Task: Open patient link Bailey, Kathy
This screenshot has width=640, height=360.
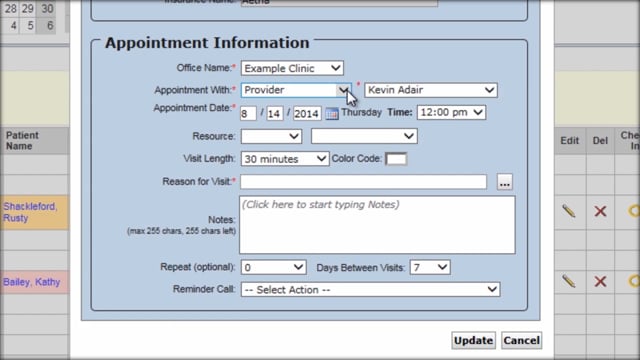Action: pos(31,282)
